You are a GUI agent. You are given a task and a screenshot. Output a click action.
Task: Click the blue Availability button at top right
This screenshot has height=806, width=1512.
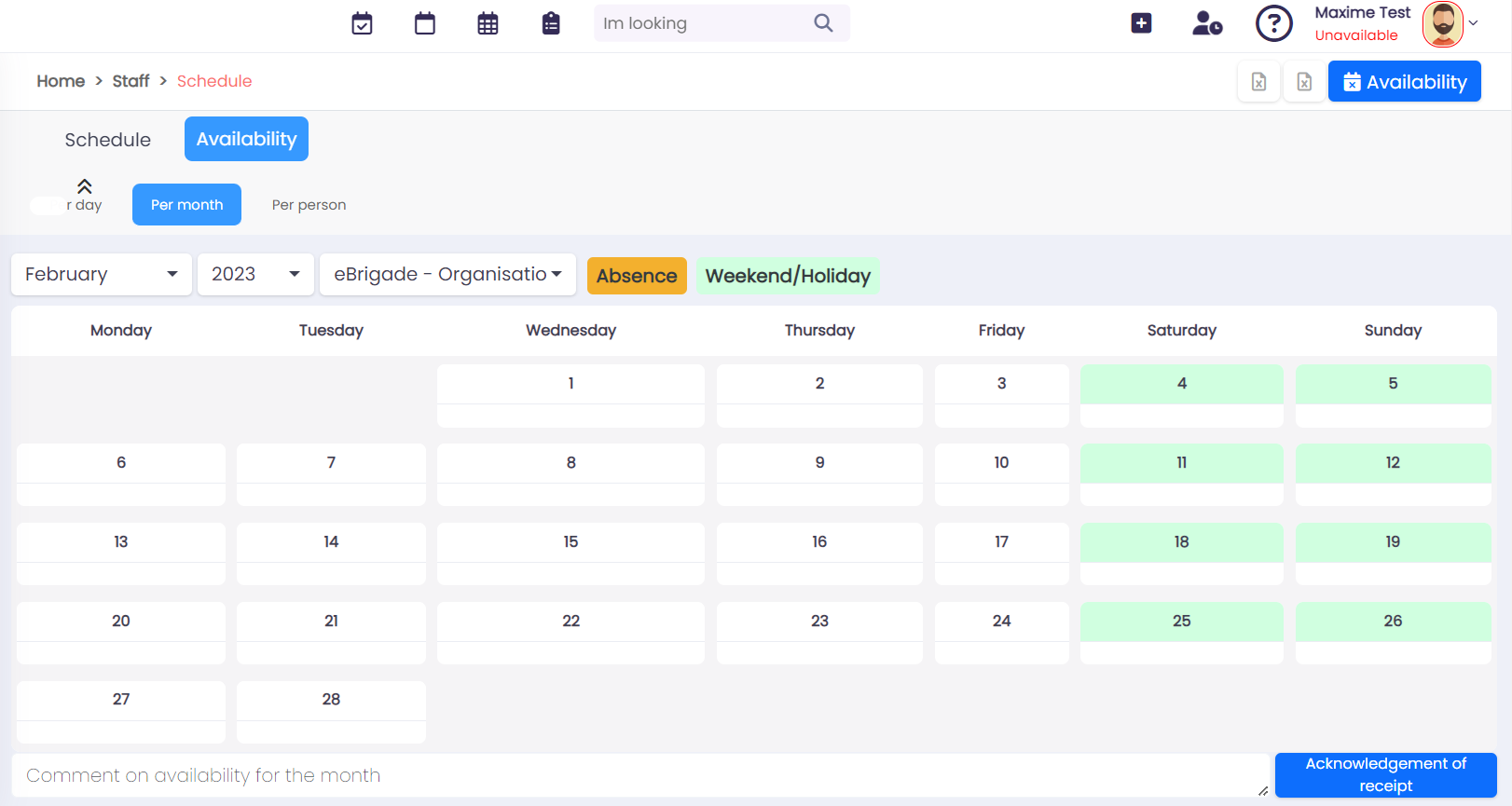[1404, 82]
